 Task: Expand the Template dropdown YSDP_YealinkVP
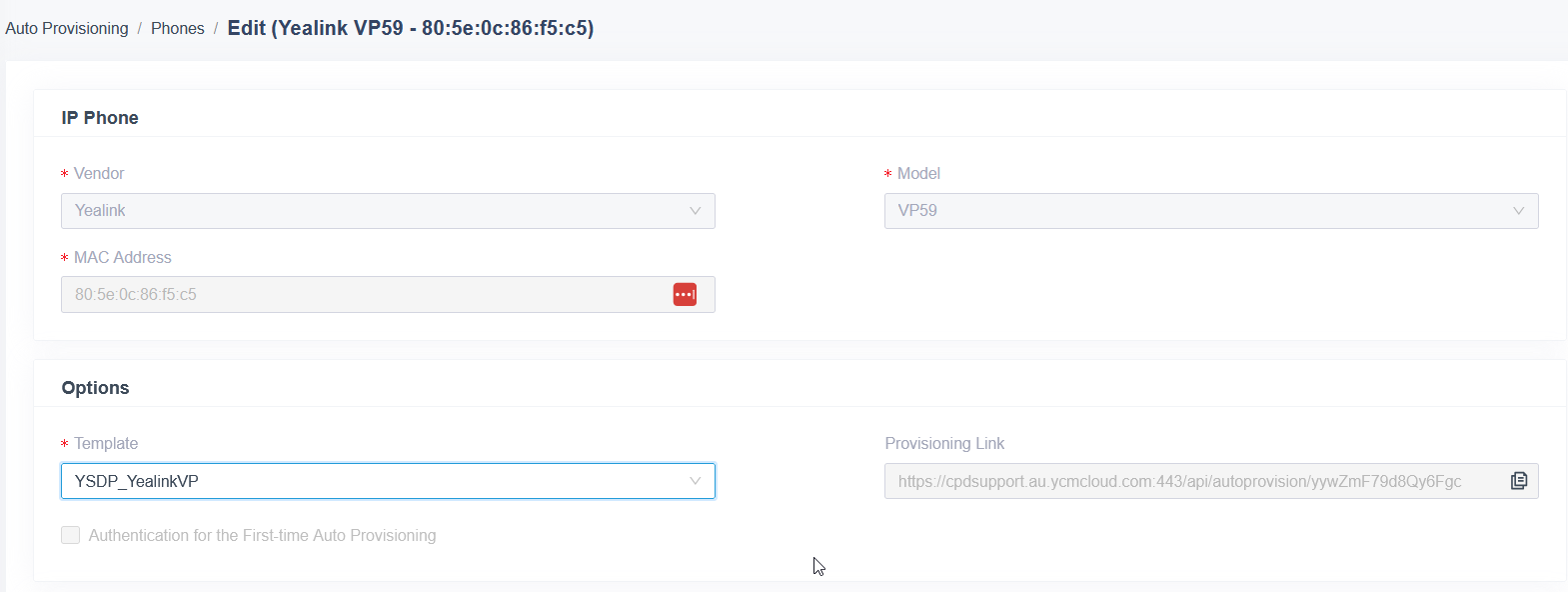[388, 481]
